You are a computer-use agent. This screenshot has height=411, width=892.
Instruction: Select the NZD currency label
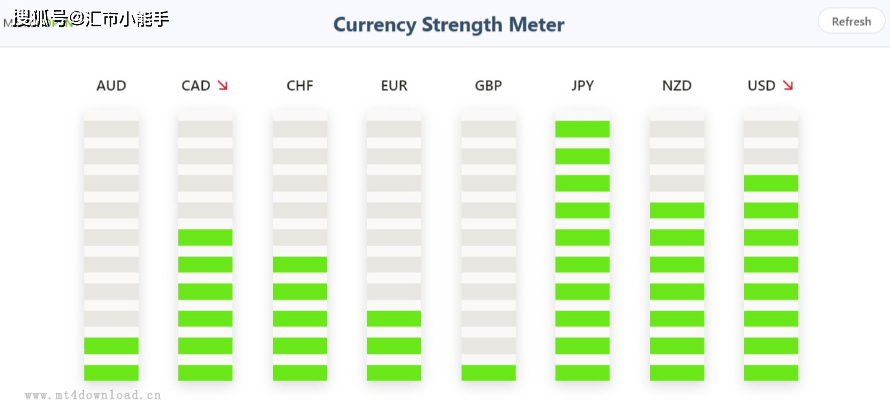pos(677,86)
